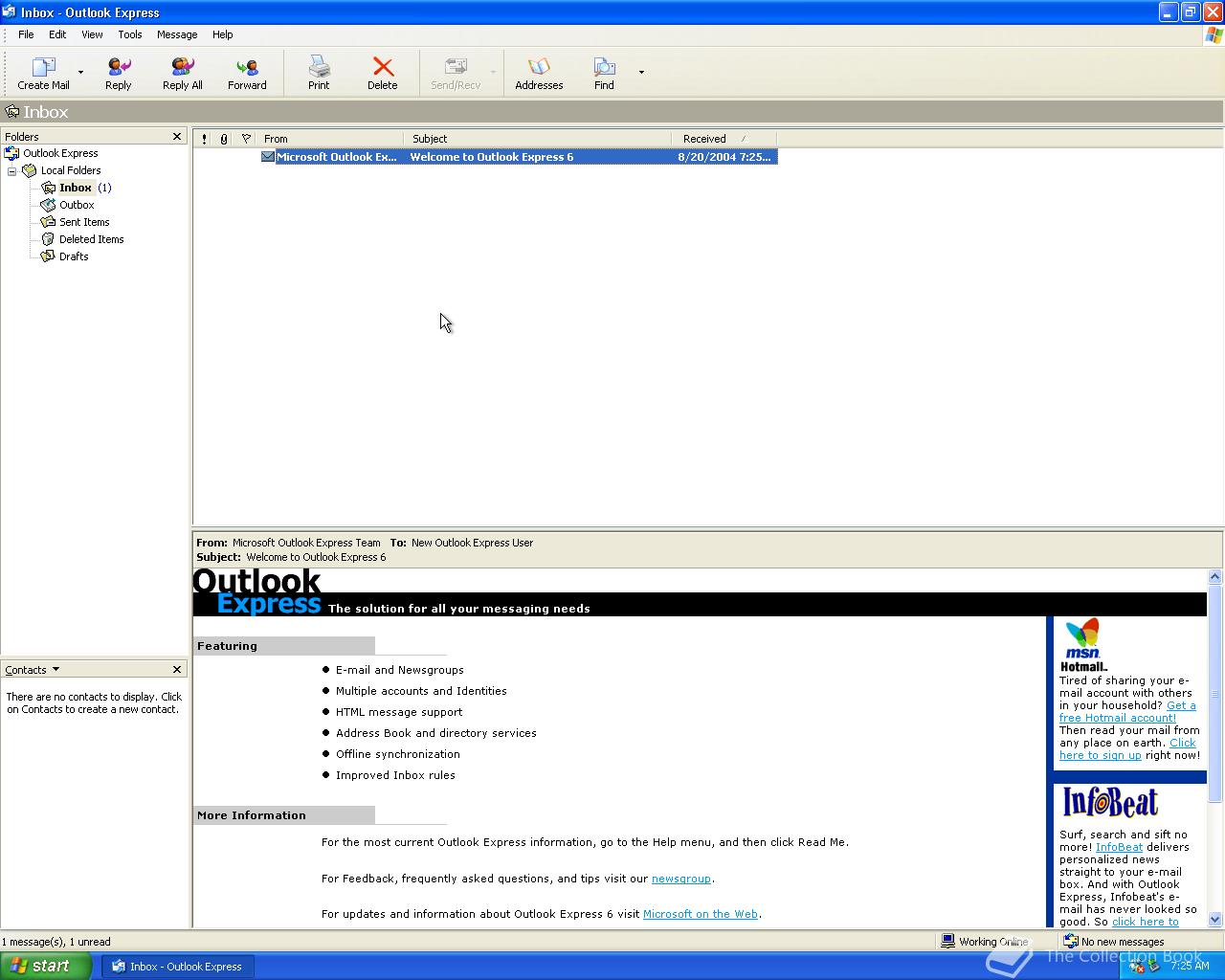Click Inbox - Outlook Express taskbar button

point(178,967)
